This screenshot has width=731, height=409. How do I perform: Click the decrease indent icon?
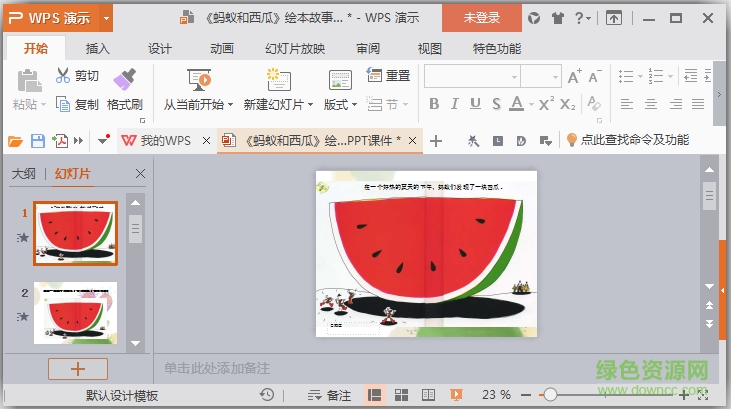pos(690,76)
